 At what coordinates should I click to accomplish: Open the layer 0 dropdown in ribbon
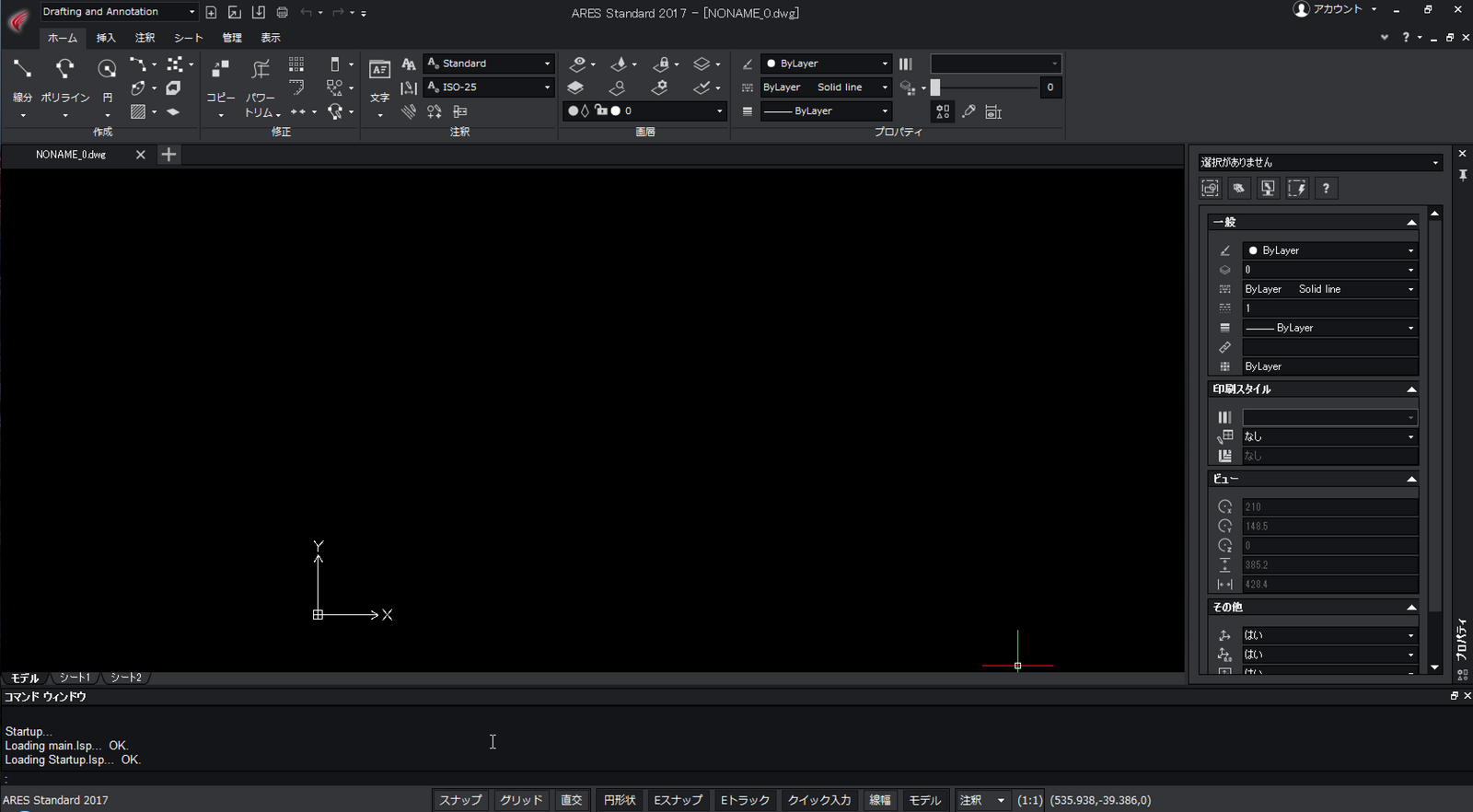[644, 111]
